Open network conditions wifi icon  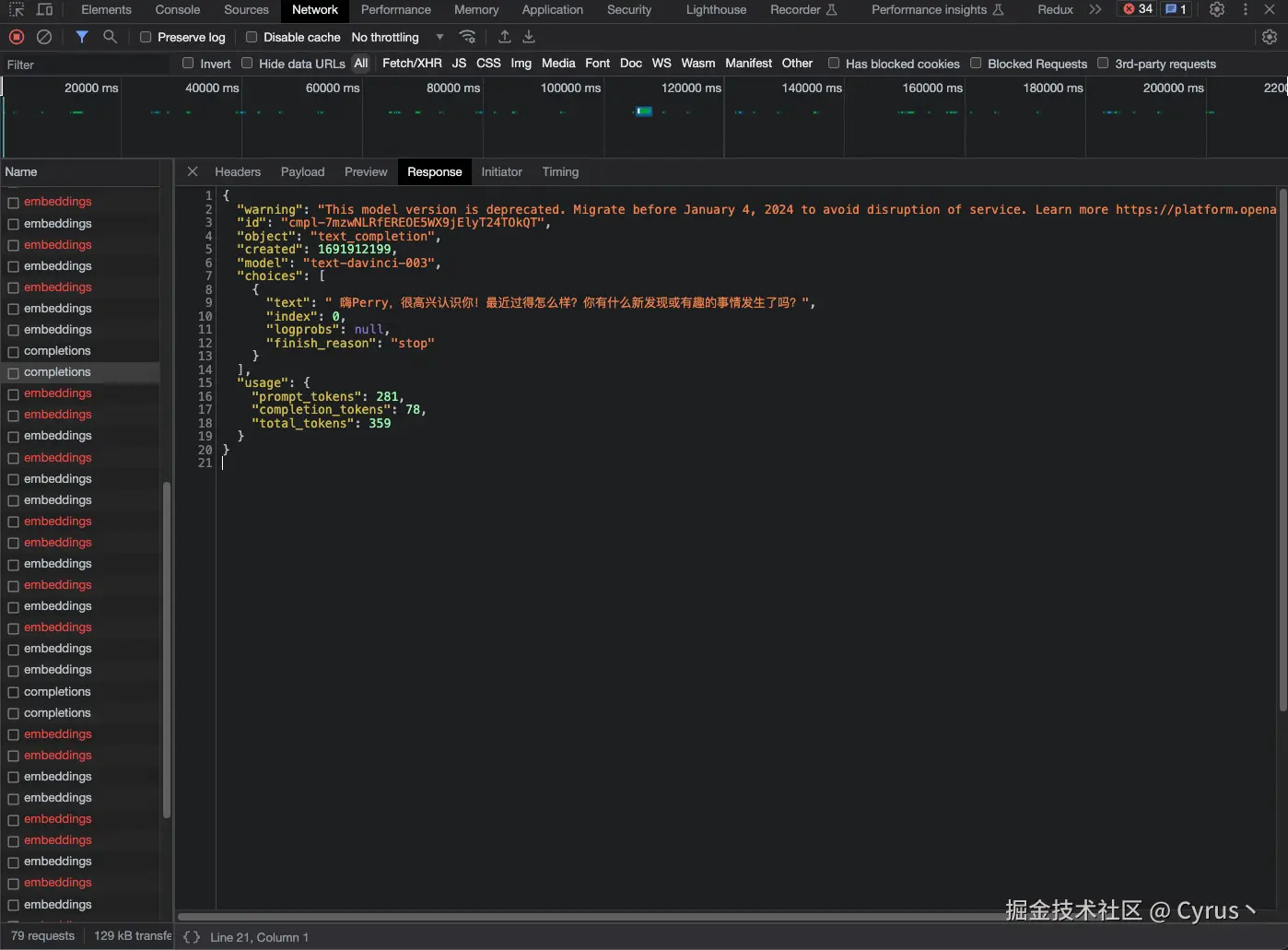click(x=468, y=37)
